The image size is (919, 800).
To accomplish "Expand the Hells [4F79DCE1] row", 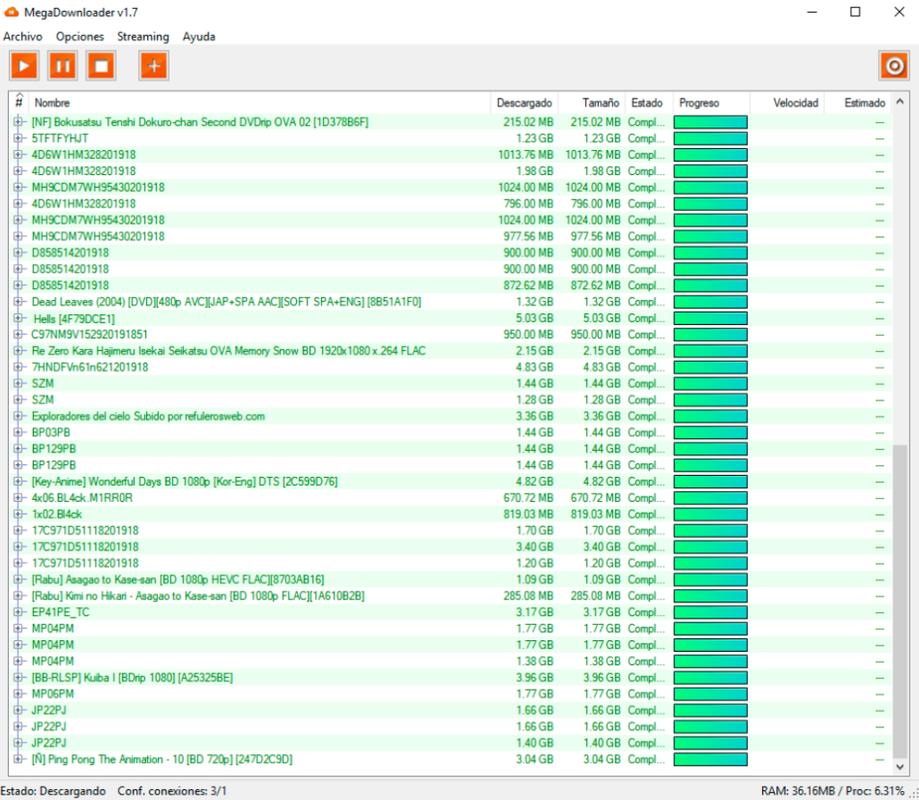I will [18, 318].
